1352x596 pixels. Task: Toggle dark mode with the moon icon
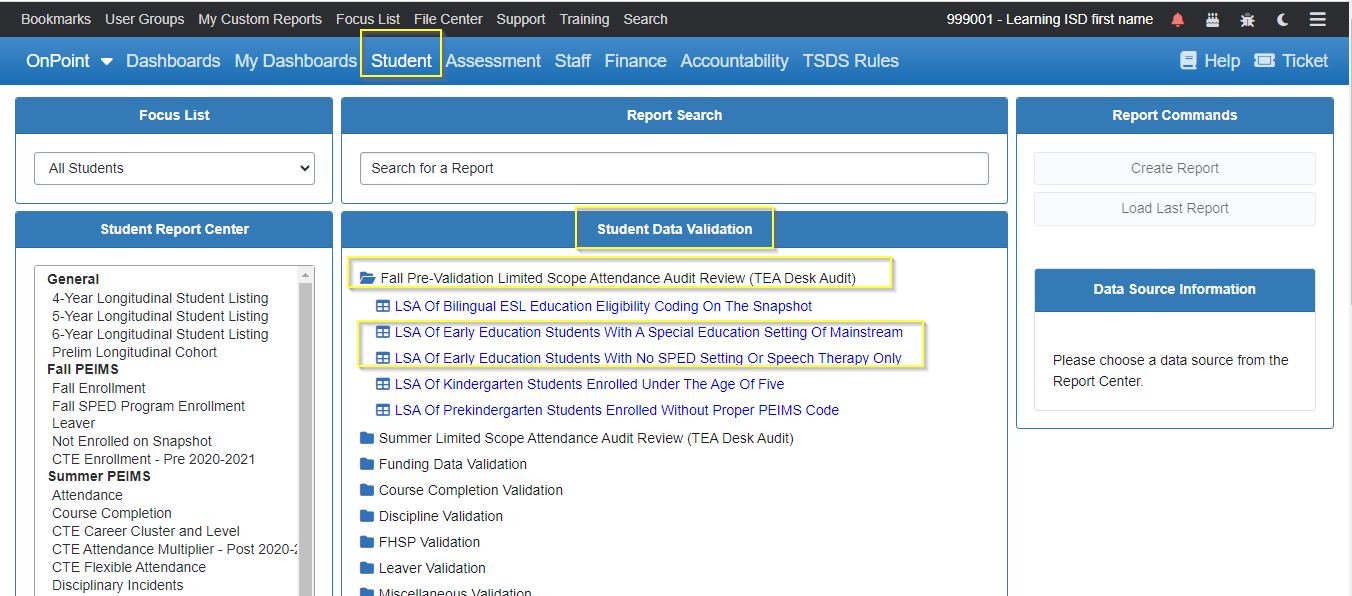tap(1283, 19)
